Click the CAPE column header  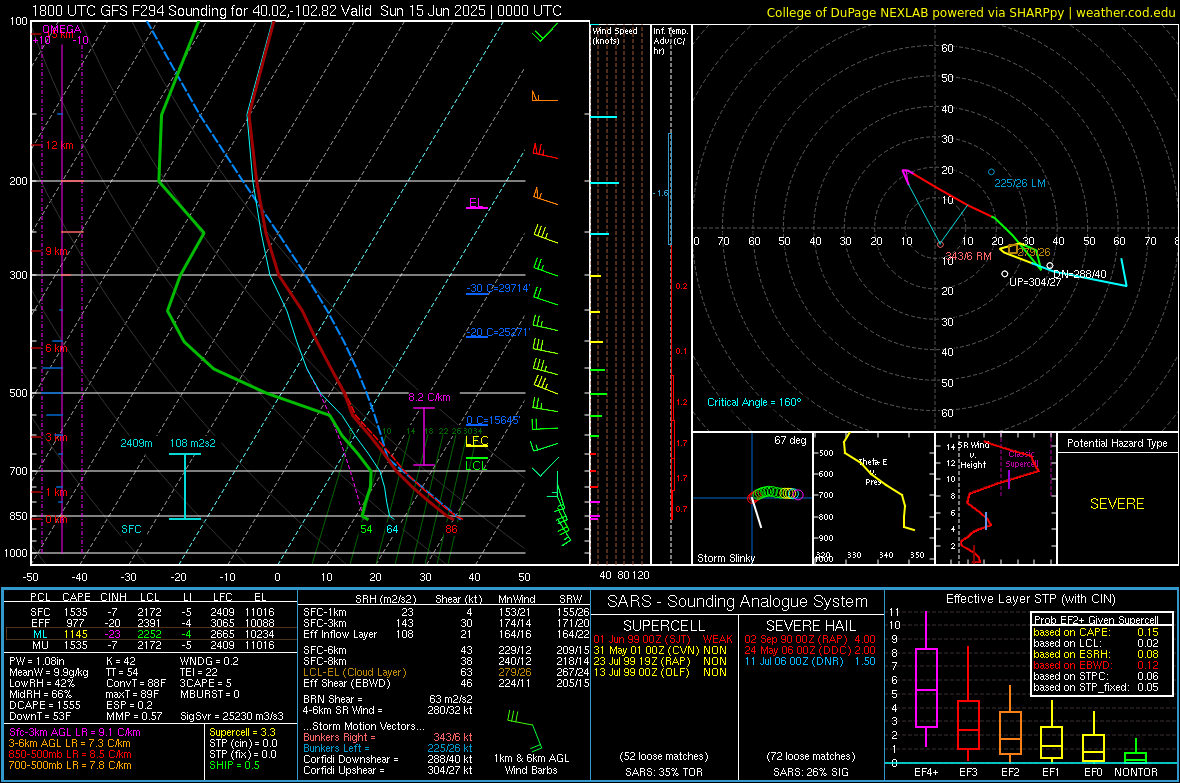(x=76, y=597)
